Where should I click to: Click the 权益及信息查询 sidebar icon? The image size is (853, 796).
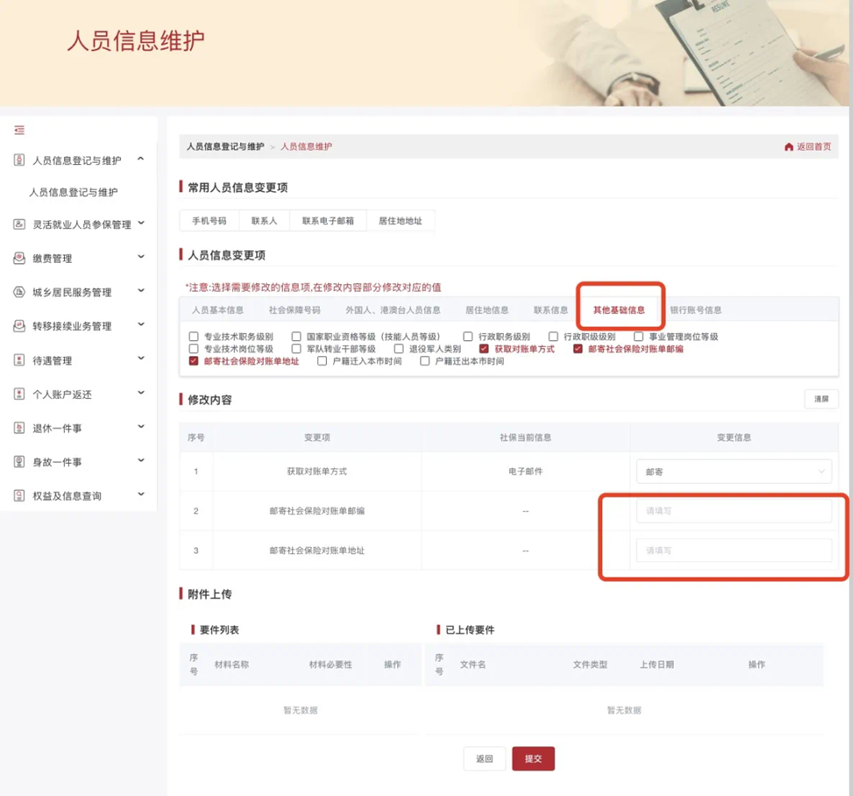coord(19,496)
